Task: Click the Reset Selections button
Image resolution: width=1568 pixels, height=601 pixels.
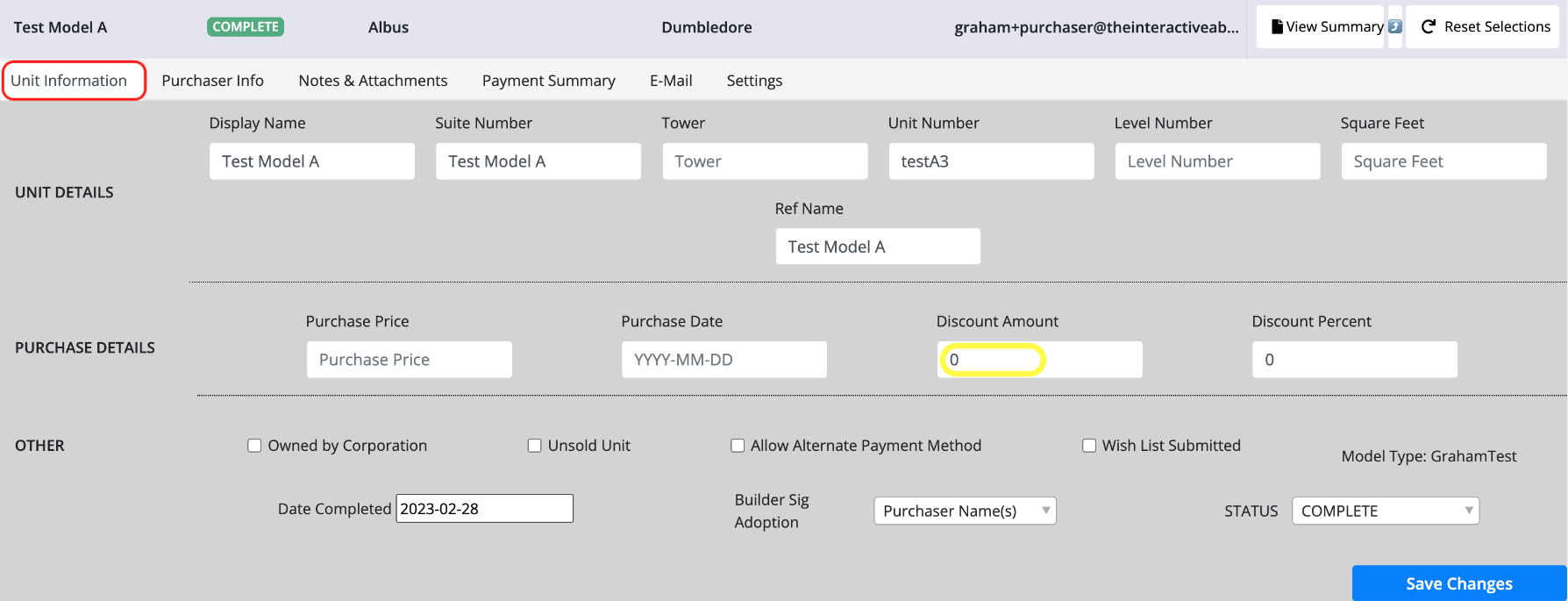Action: click(1482, 27)
